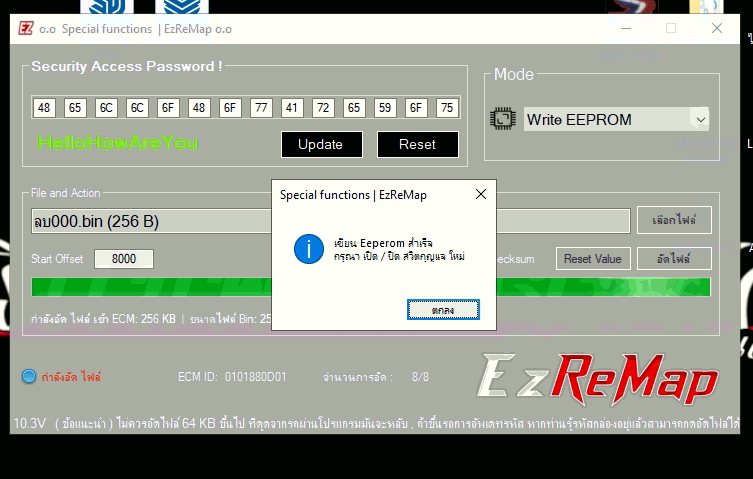The image size is (753, 479).
Task: Minimize the EzReMap window
Action: click(626, 28)
